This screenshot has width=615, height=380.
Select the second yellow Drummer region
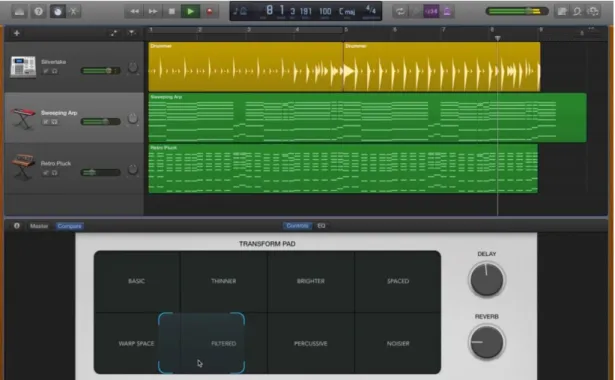click(442, 67)
